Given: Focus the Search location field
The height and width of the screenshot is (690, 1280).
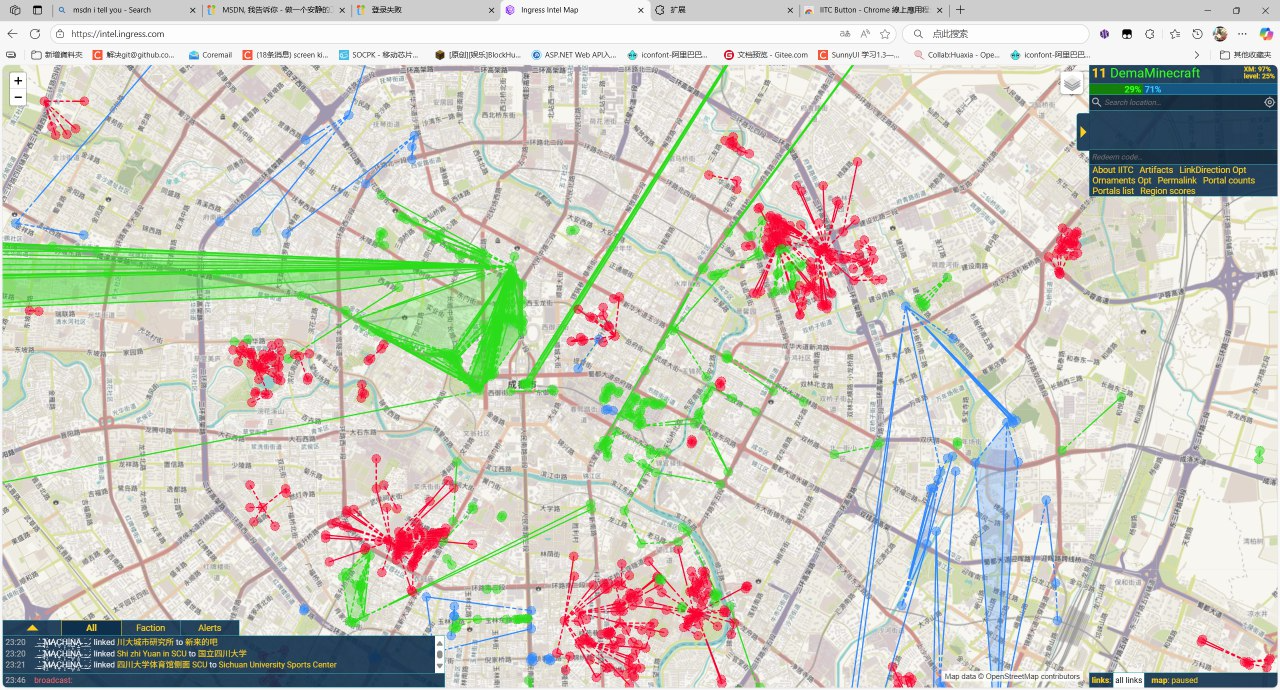Looking at the screenshot, I should (x=1182, y=102).
